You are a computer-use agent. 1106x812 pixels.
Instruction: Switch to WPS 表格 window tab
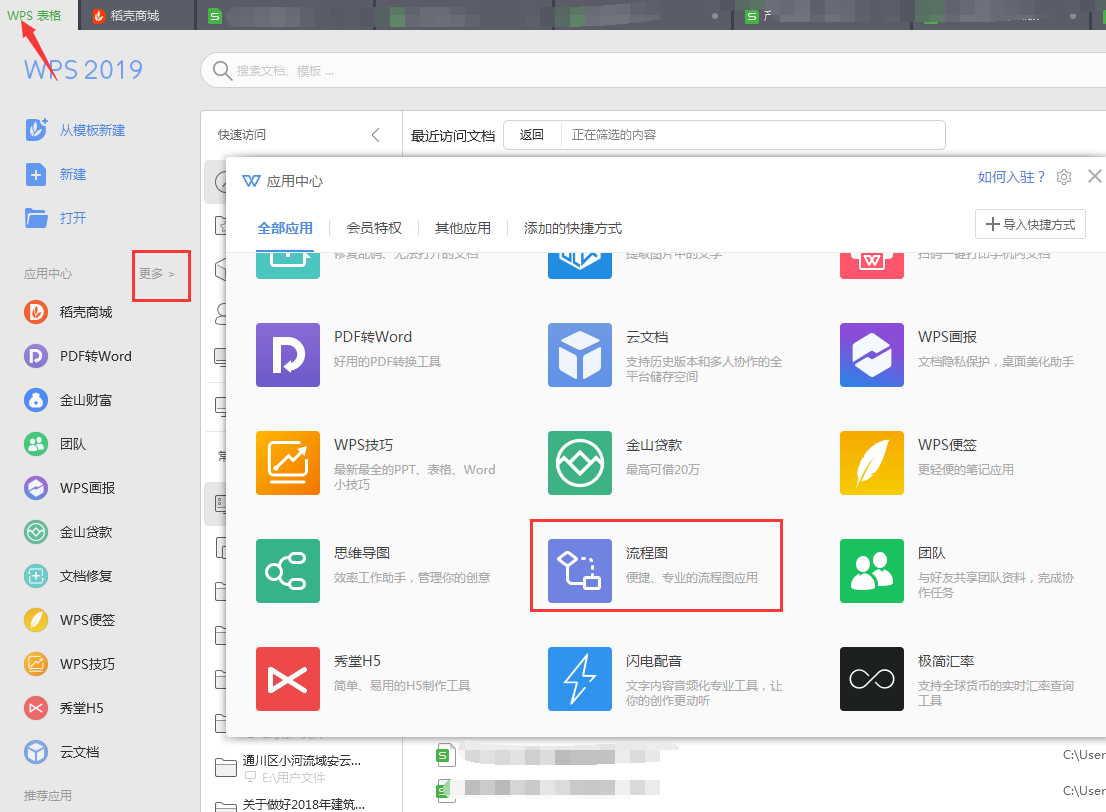click(35, 15)
